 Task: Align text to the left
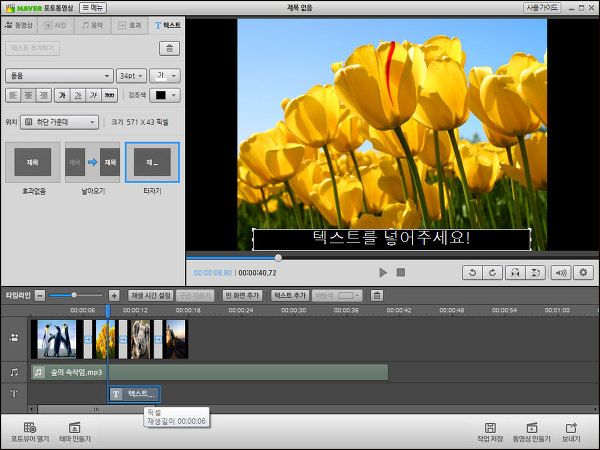13,95
